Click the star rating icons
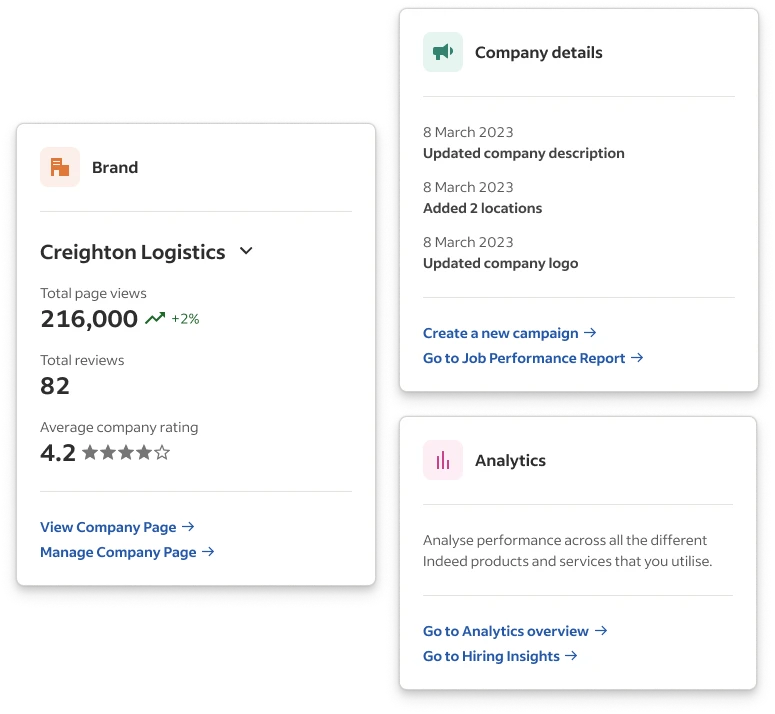775x714 pixels. [x=126, y=453]
